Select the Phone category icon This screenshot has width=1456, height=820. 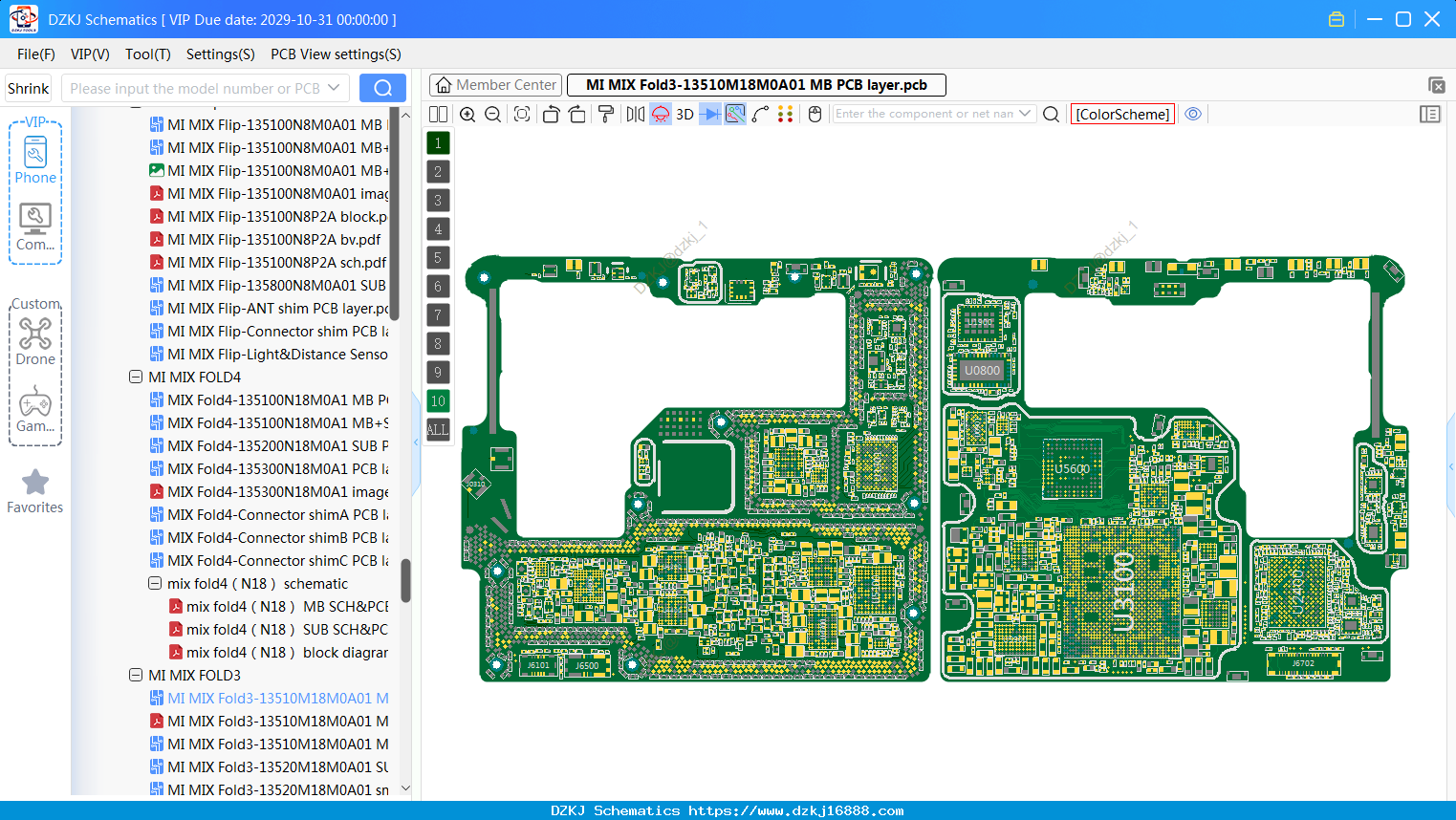click(35, 160)
